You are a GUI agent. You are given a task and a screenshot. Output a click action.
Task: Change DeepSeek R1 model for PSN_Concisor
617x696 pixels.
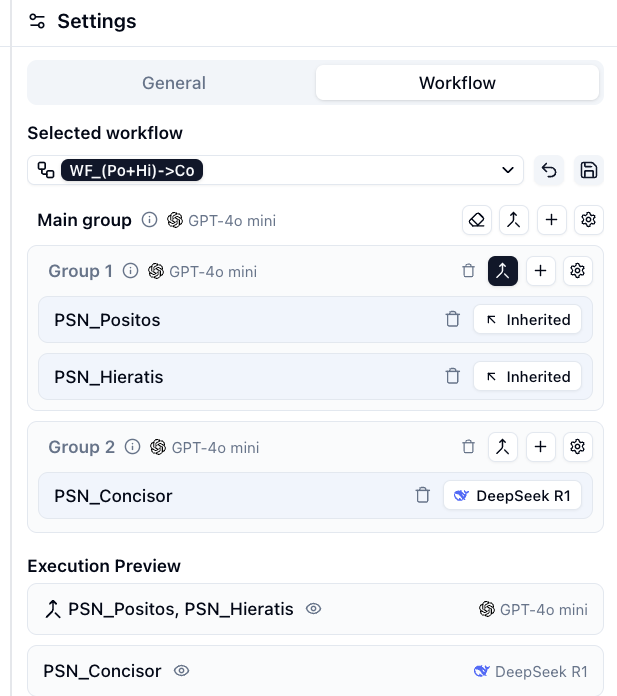pyautogui.click(x=512, y=495)
